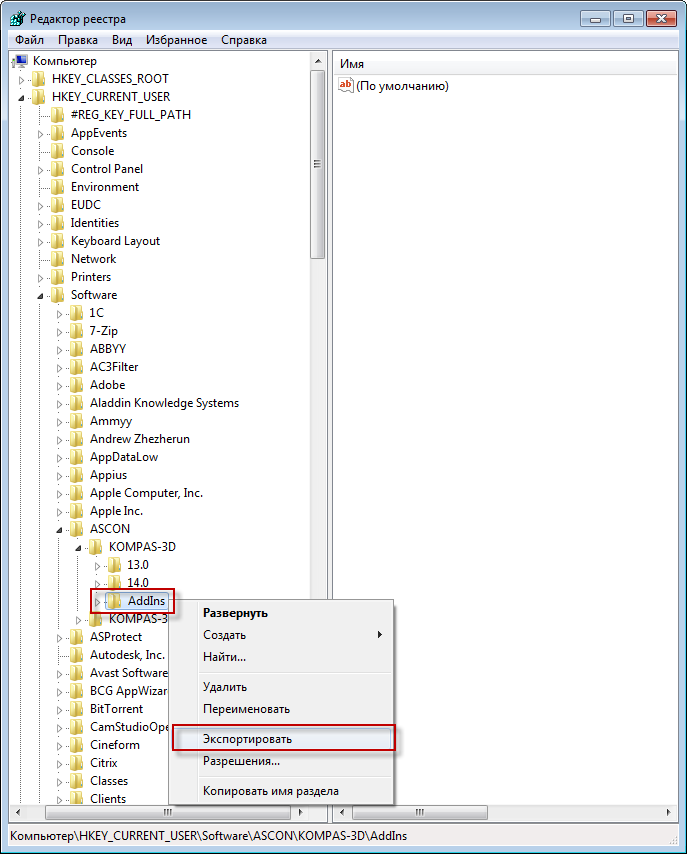Click the HKEY_CLASSES_ROOT folder icon
687x854 pixels.
(x=39, y=79)
